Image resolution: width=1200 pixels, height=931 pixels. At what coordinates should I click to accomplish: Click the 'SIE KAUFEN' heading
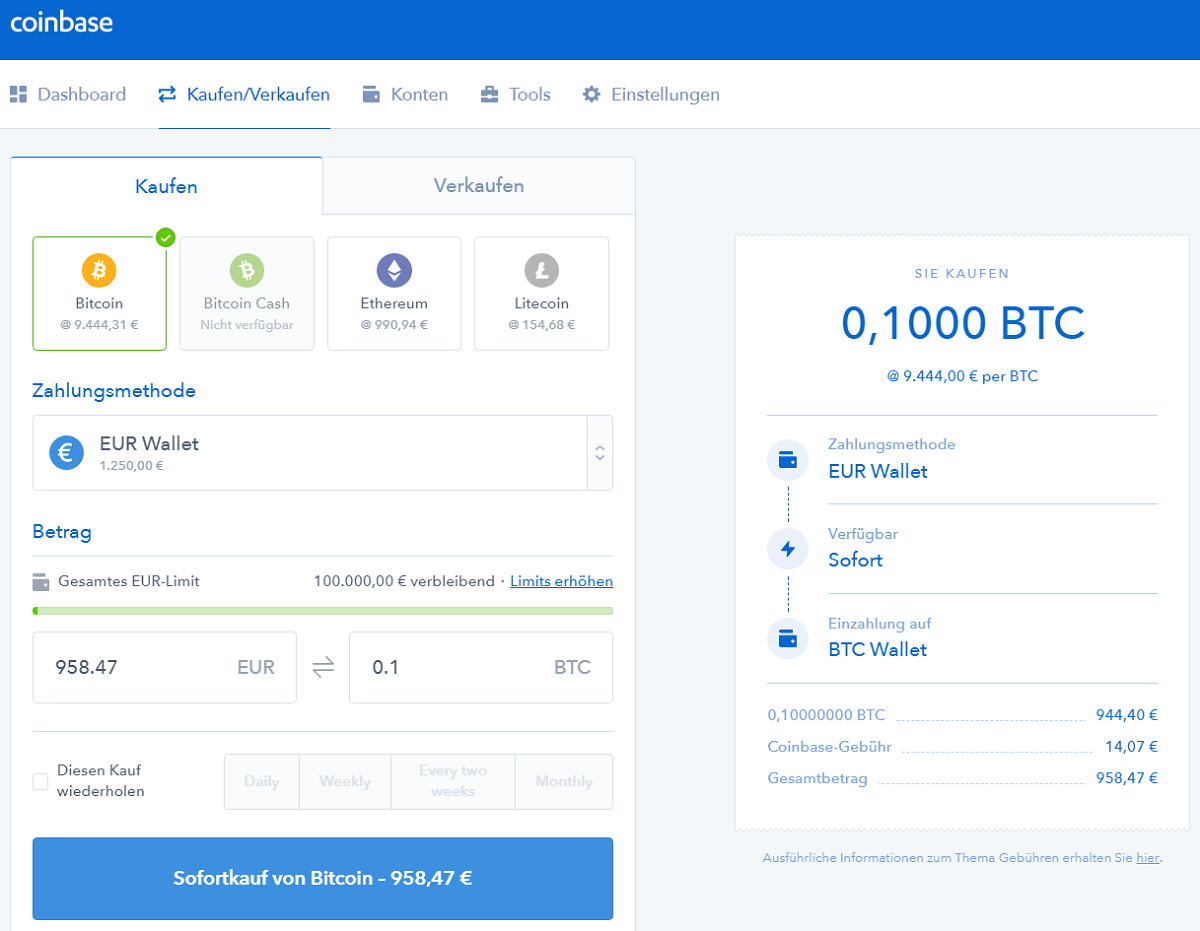point(962,273)
